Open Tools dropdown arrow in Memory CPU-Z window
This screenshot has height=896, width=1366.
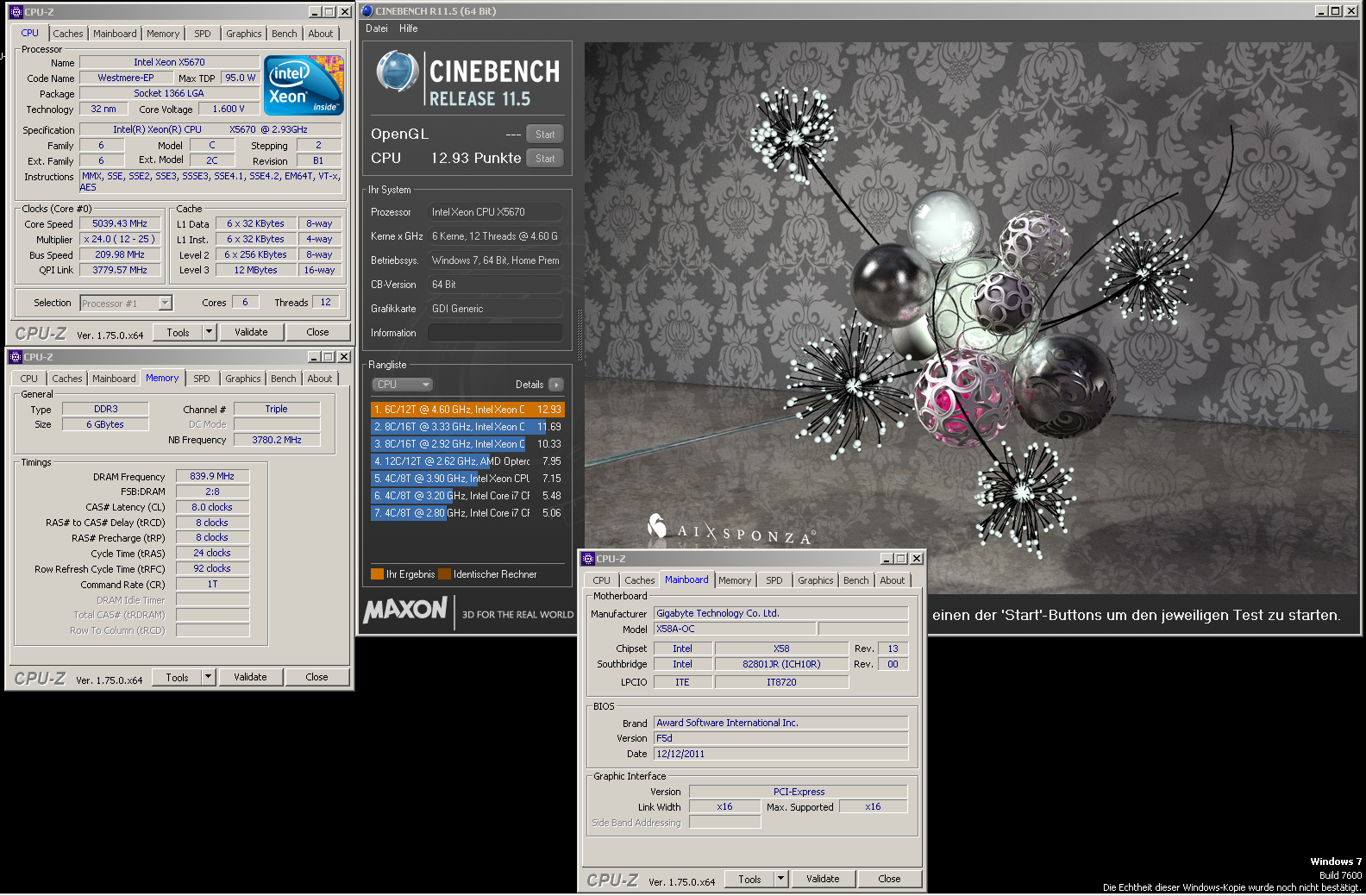[x=208, y=677]
